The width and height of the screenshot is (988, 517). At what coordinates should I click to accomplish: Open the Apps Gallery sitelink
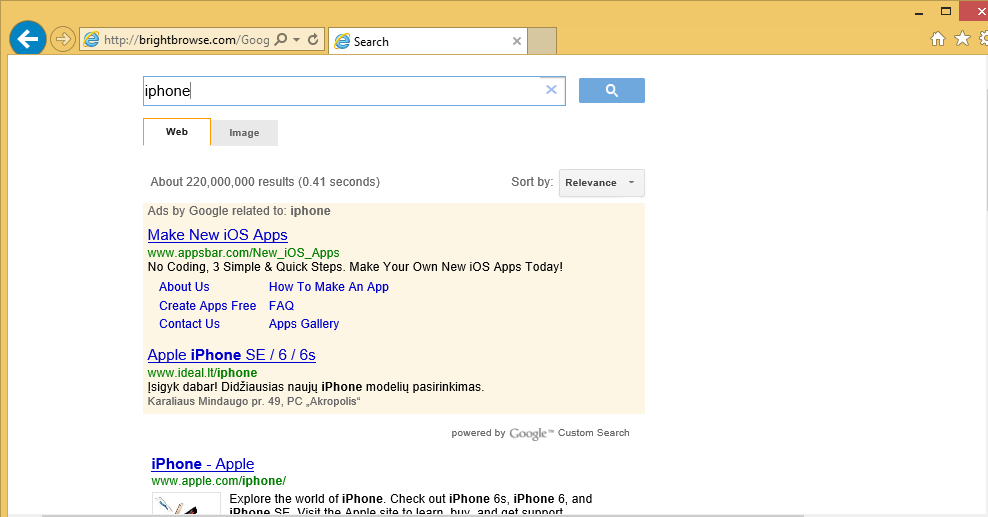[303, 324]
